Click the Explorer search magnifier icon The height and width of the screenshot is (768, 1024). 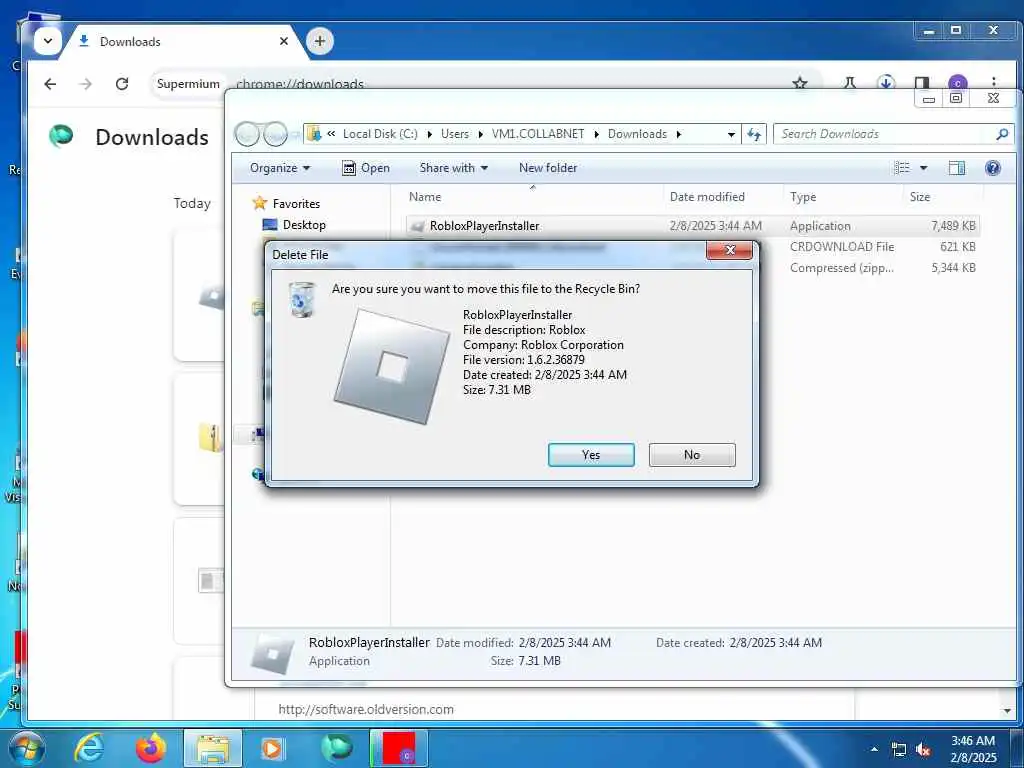tap(1002, 134)
